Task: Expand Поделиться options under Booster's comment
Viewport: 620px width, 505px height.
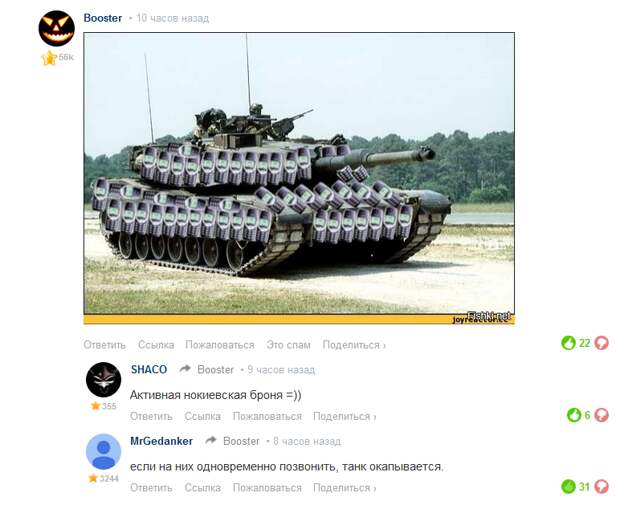Action: pos(354,345)
